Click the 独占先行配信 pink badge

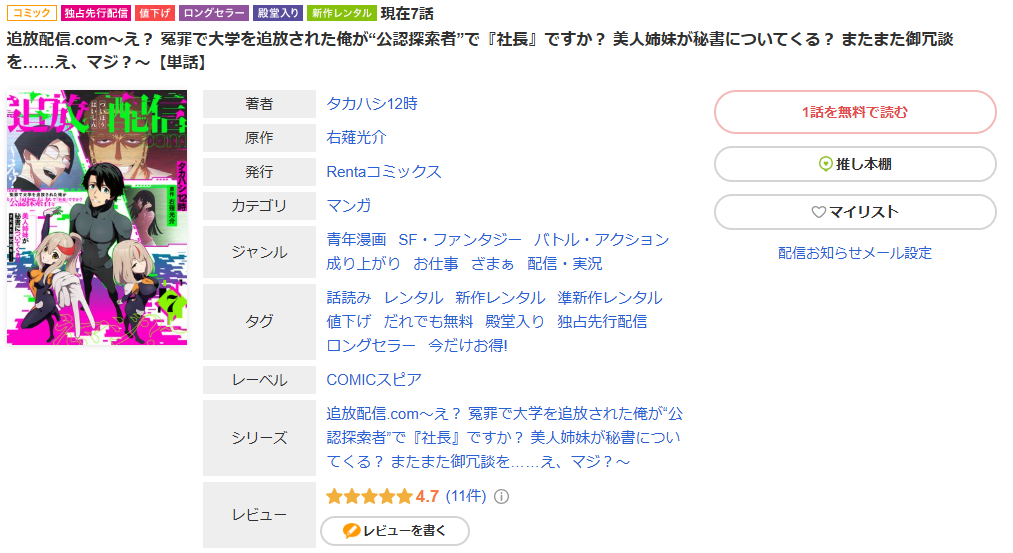coord(96,13)
